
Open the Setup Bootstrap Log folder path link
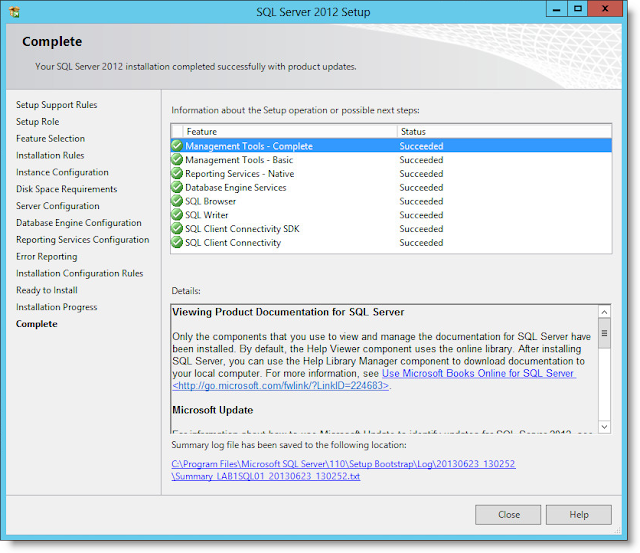pos(343,464)
